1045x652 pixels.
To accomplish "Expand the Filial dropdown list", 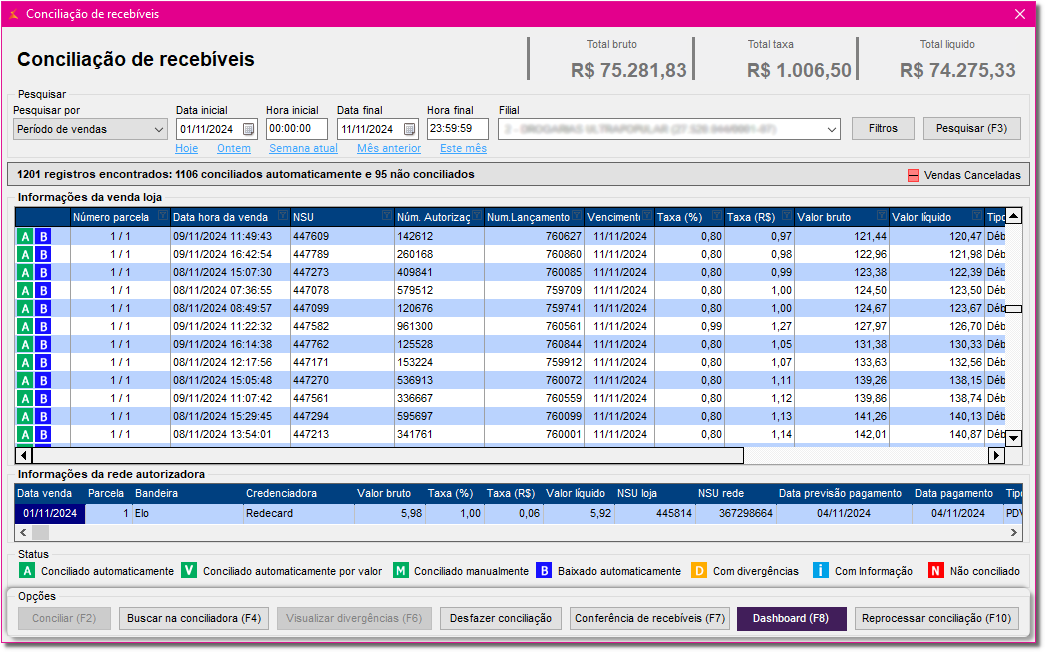I will (832, 129).
